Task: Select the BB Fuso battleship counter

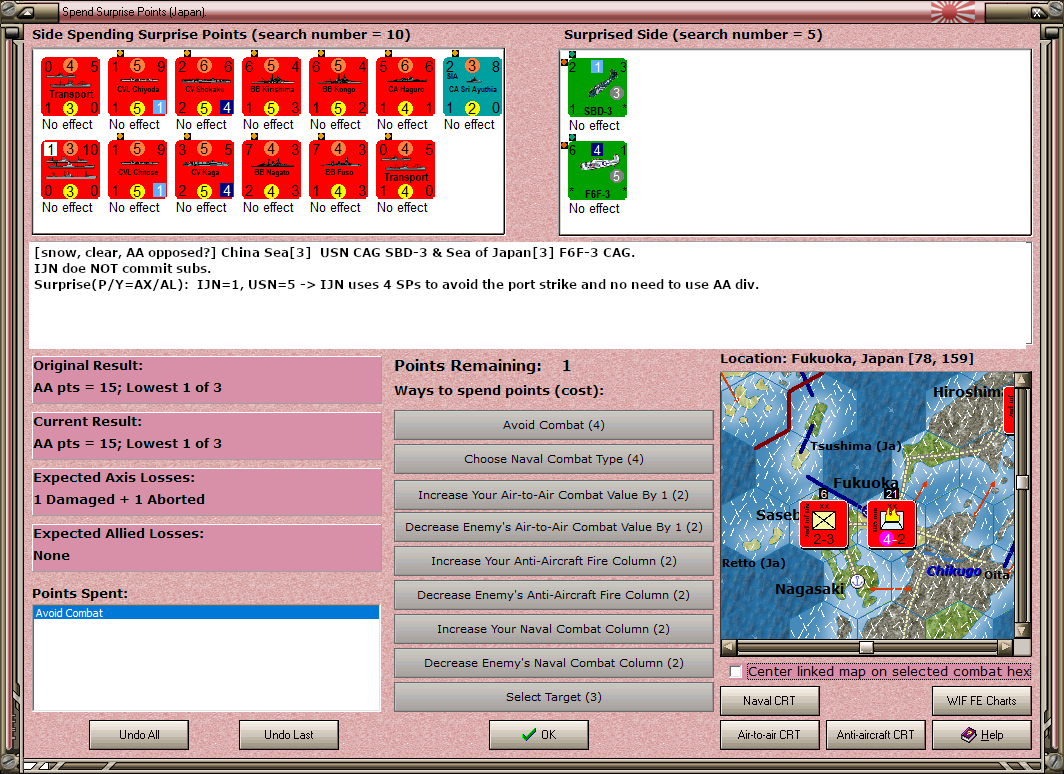Action: (x=339, y=170)
